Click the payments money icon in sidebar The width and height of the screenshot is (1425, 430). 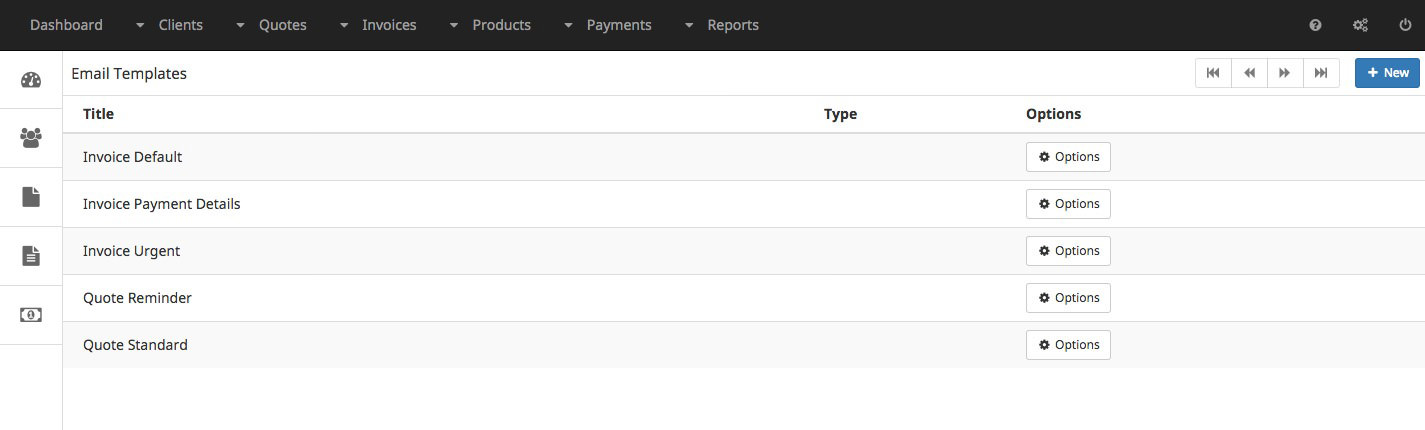(31, 314)
